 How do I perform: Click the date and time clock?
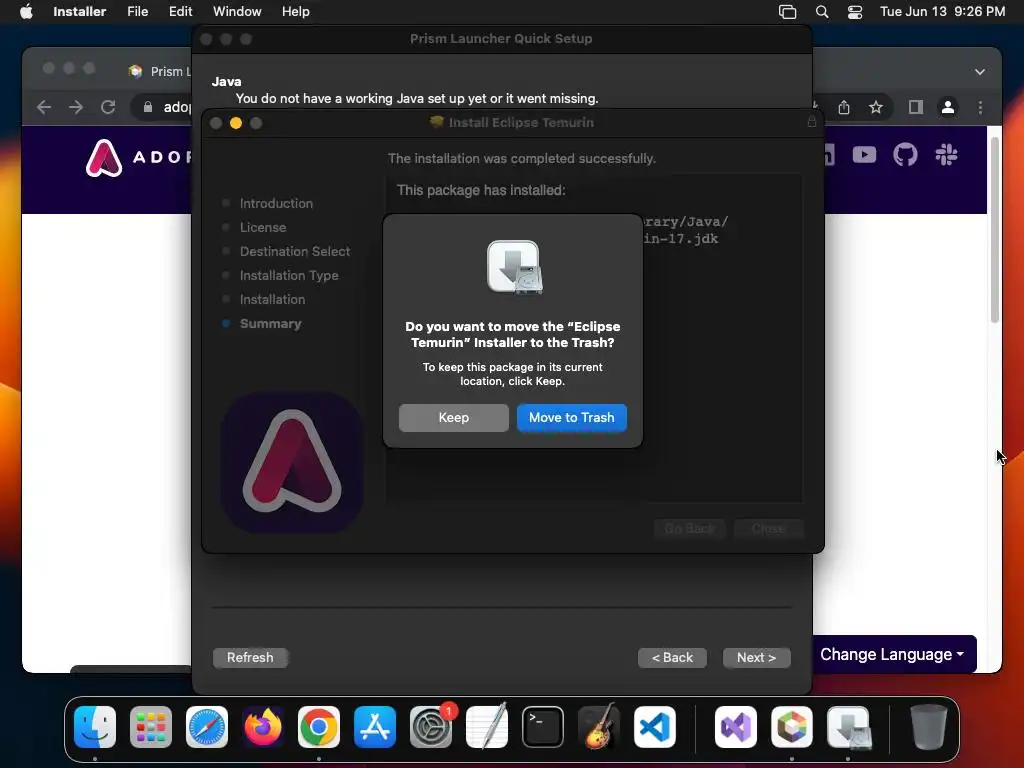[942, 11]
